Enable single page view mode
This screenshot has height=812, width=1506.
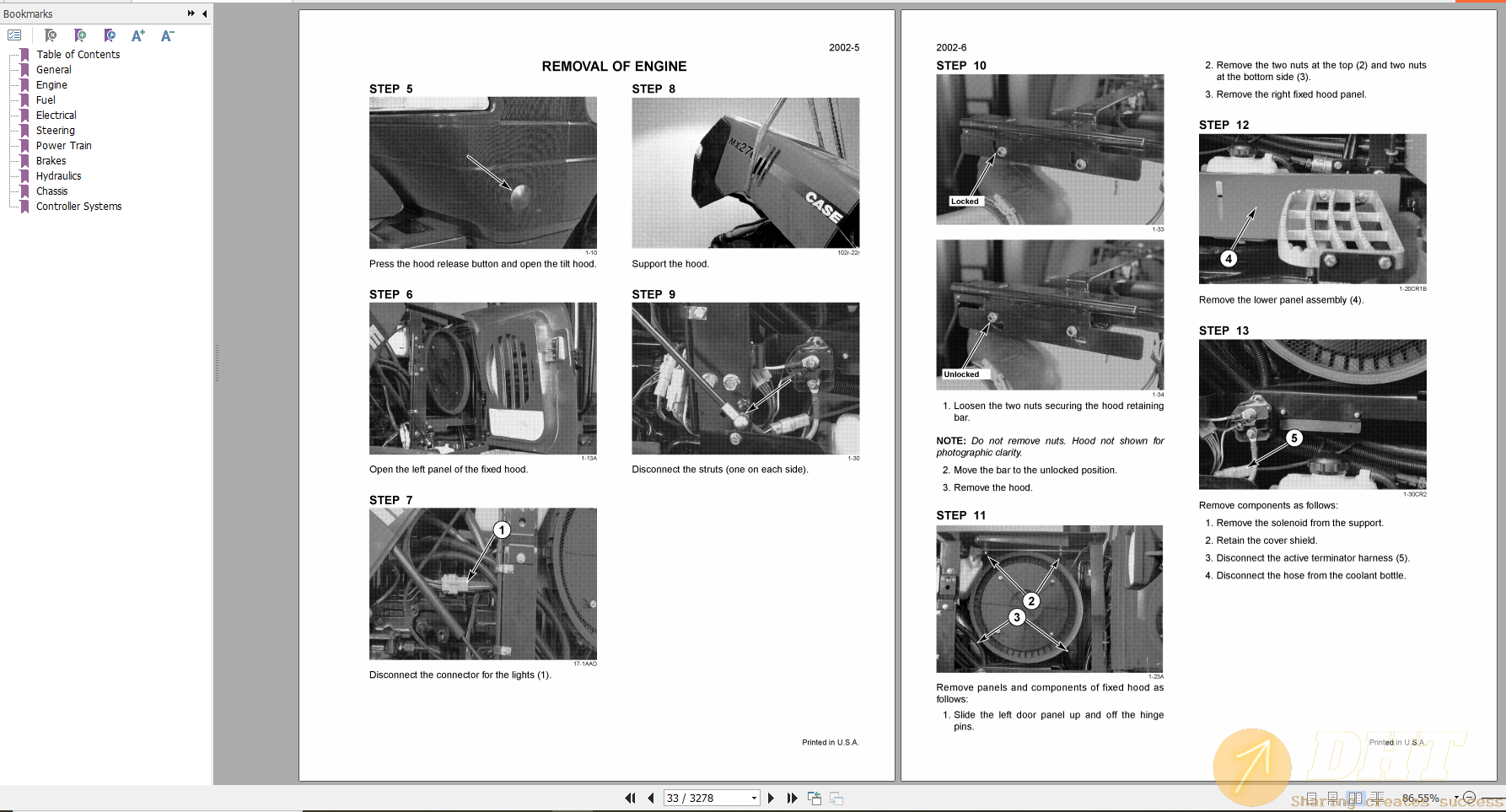[x=1312, y=797]
